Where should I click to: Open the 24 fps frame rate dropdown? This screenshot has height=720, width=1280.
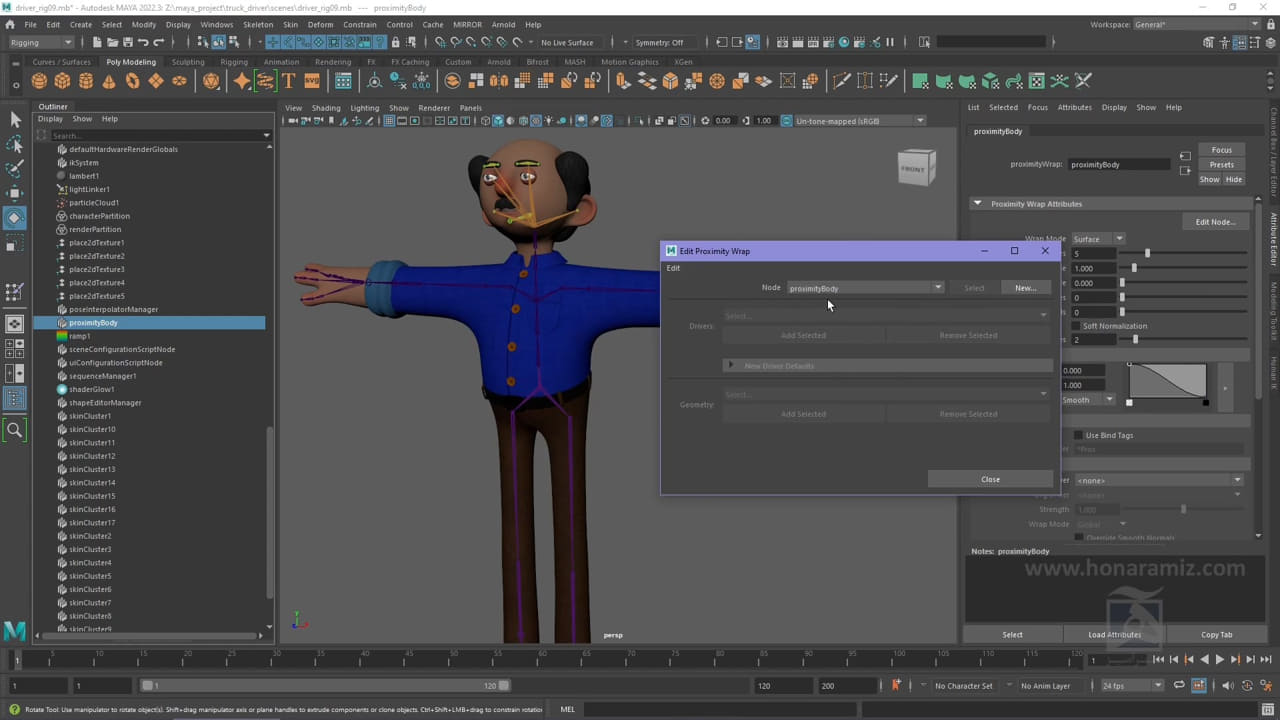pyautogui.click(x=1132, y=686)
